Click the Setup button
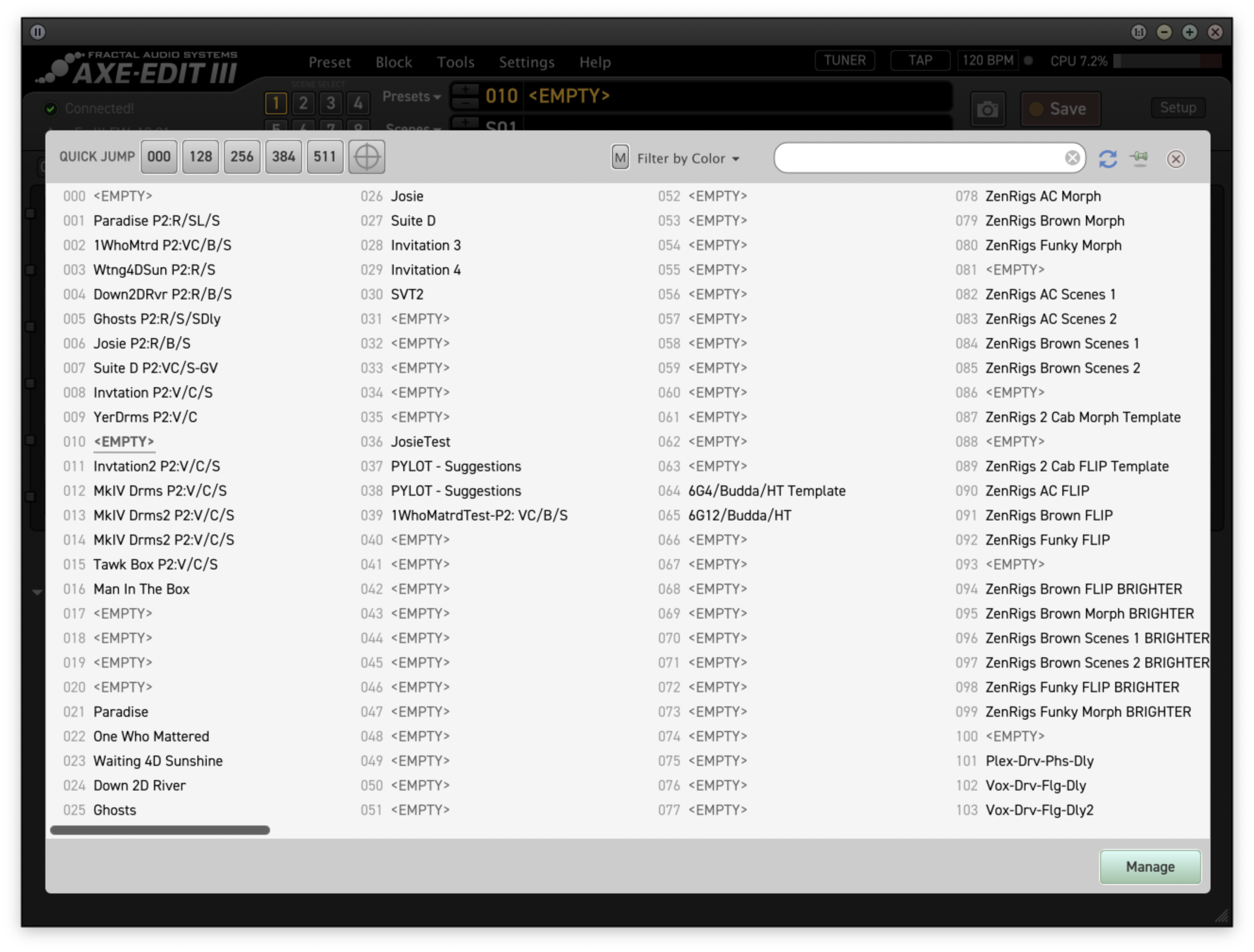The image size is (1254, 952). 1178,108
